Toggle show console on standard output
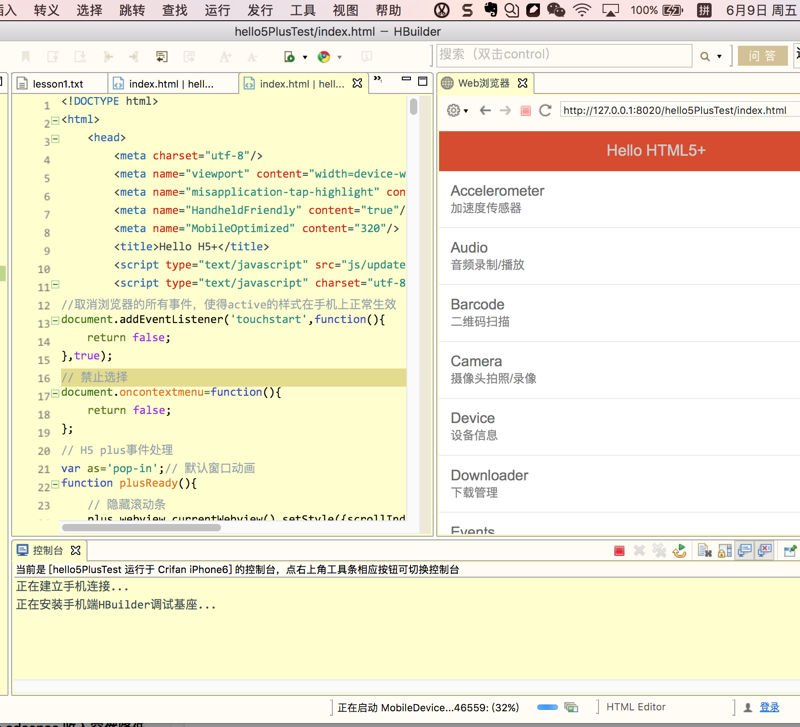Image resolution: width=800 pixels, height=727 pixels. point(745,551)
